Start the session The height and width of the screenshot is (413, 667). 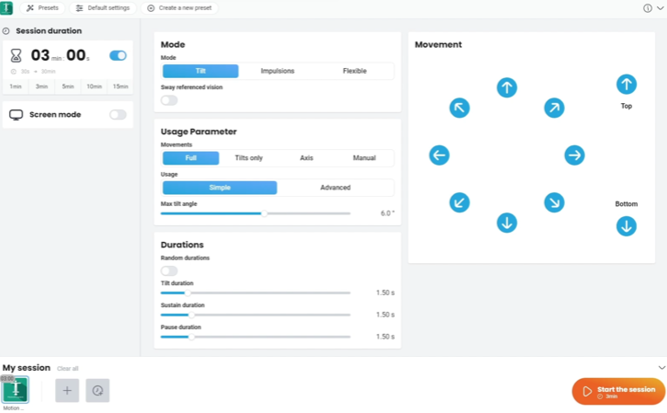[618, 392]
